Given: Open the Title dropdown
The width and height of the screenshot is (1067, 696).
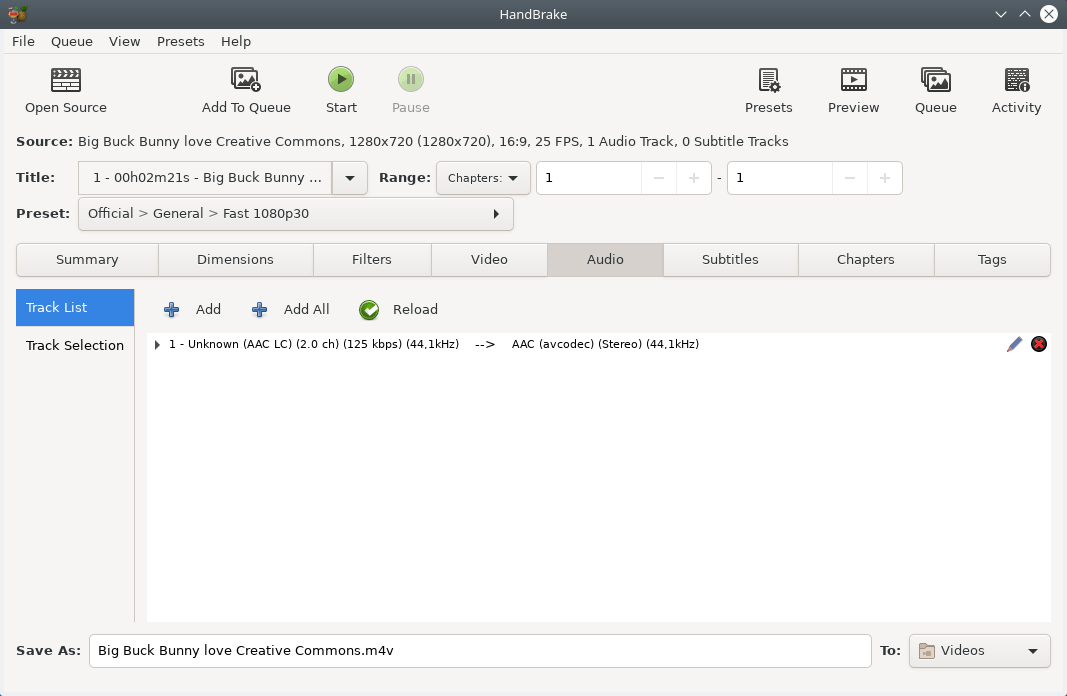Looking at the screenshot, I should [349, 177].
